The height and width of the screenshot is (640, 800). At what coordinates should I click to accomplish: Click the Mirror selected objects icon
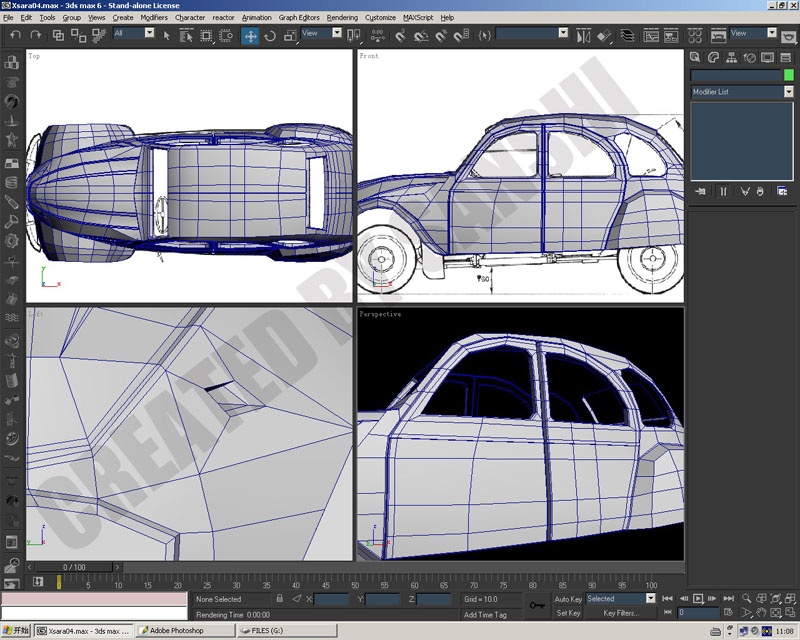583,36
